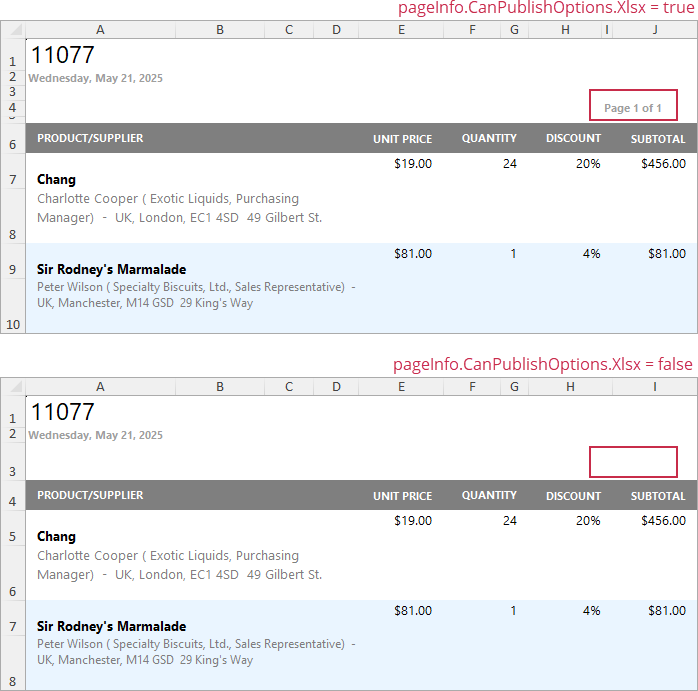Viewport: 698px width, 691px height.
Task: Select quantity 24 in the top spreadsheet
Action: (510, 164)
